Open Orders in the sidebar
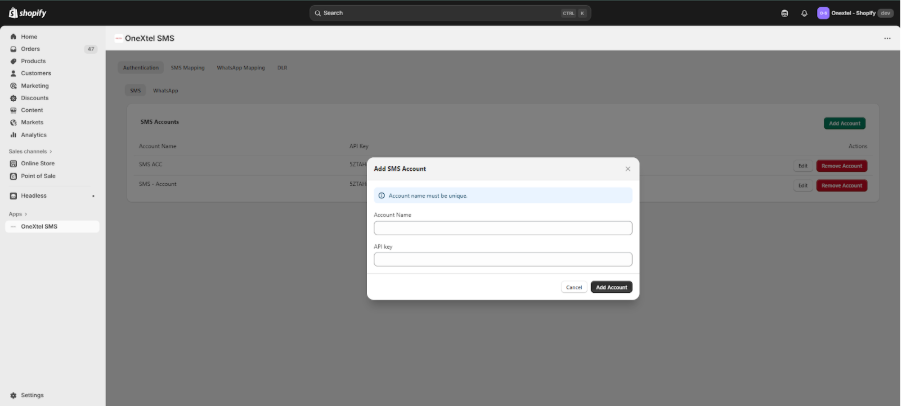Image resolution: width=901 pixels, height=406 pixels. [31, 48]
